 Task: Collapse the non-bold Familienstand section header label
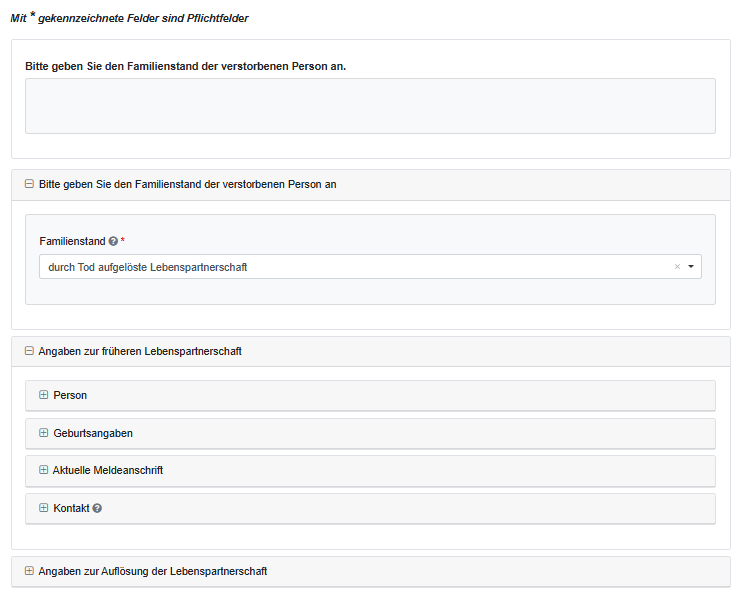pyautogui.click(x=187, y=184)
